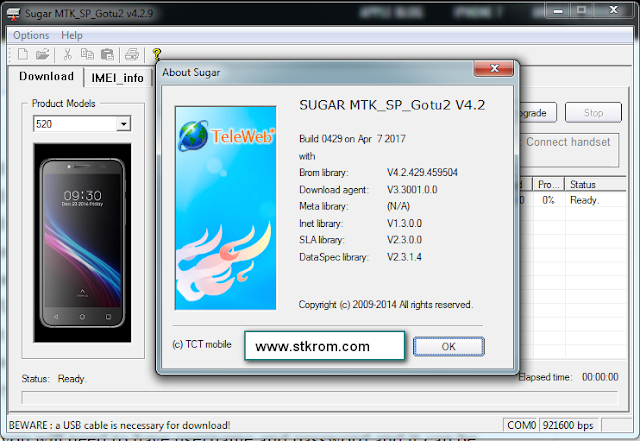The image size is (640, 441).
Task: Click the Print toolbar icon
Action: (131, 54)
